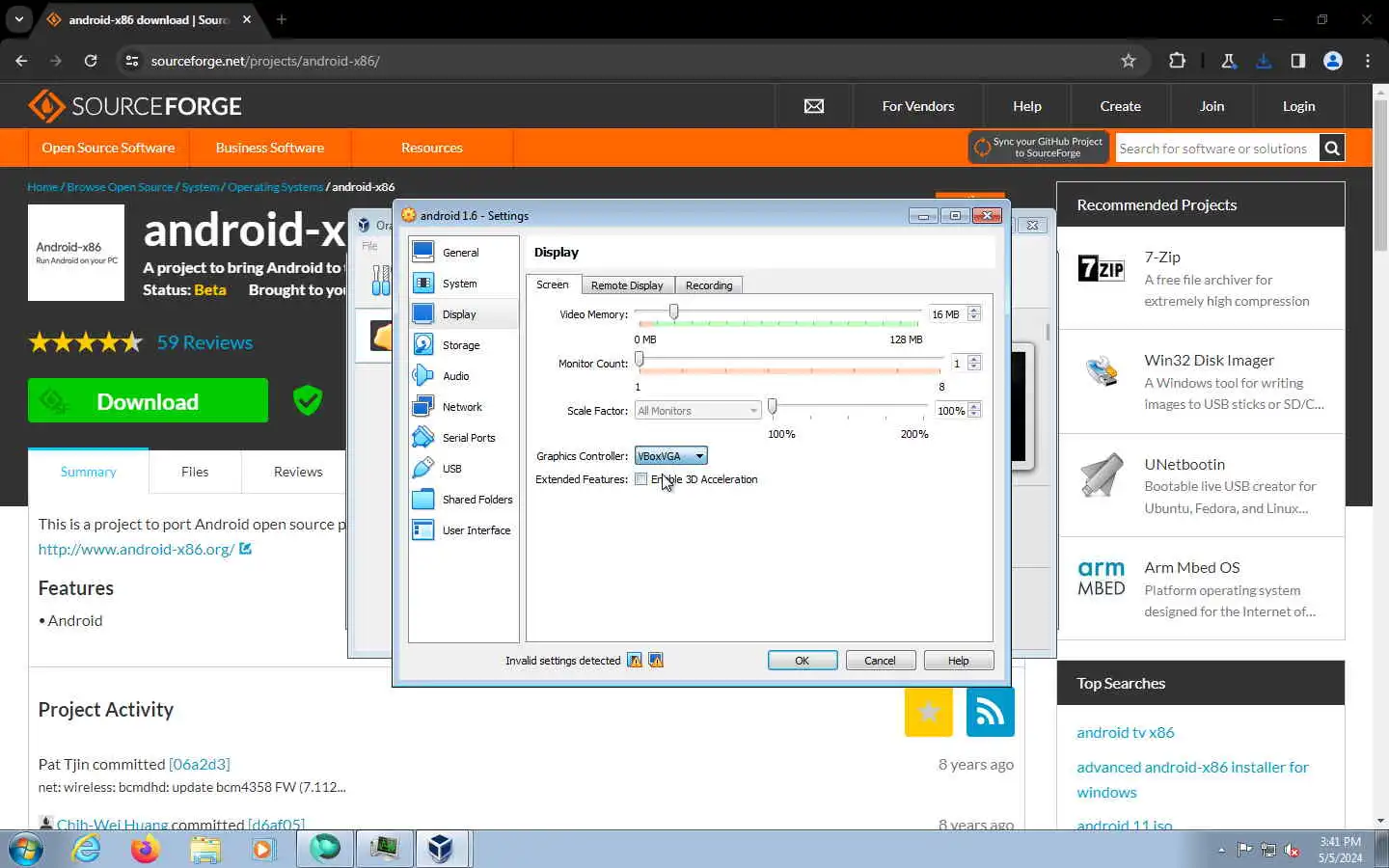
Task: Open Chrome extensions puzzle icon
Action: point(1177,61)
